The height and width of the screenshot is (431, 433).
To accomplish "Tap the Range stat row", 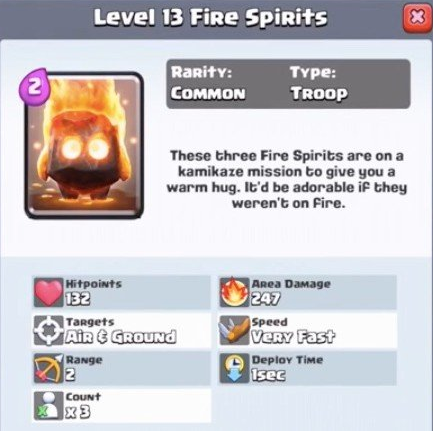I will pyautogui.click(x=122, y=368).
